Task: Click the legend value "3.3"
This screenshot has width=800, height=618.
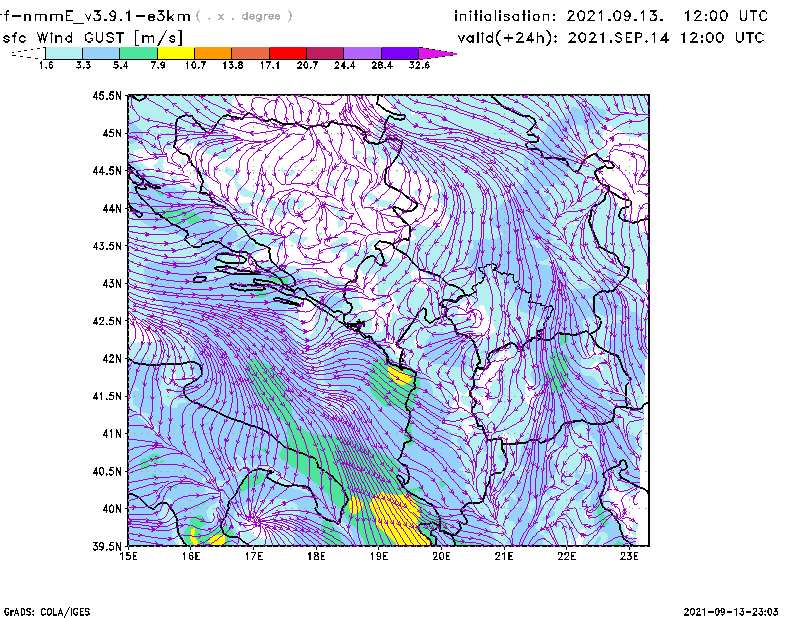Action: (x=83, y=65)
